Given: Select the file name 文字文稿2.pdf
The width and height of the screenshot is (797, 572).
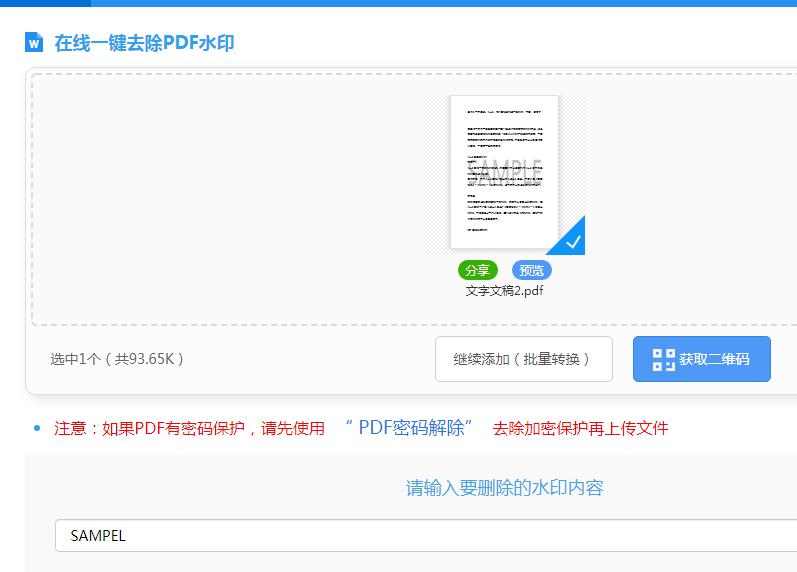Looking at the screenshot, I should point(504,291).
